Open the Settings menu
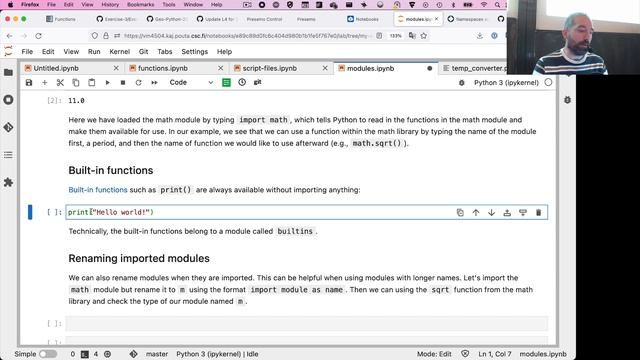The width and height of the screenshot is (640, 360). click(195, 52)
